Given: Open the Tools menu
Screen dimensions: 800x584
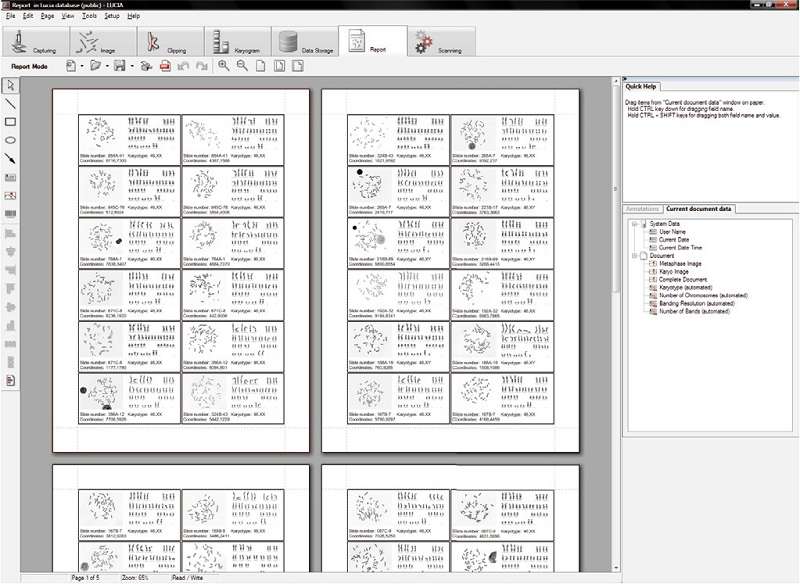Looking at the screenshot, I should coord(89,16).
